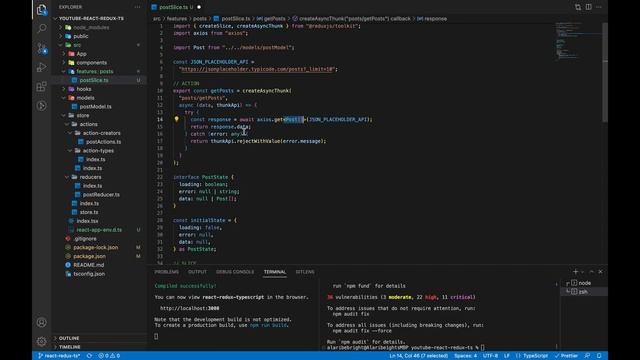
Task: Open editor more actions ellipsis
Action: [599, 7]
